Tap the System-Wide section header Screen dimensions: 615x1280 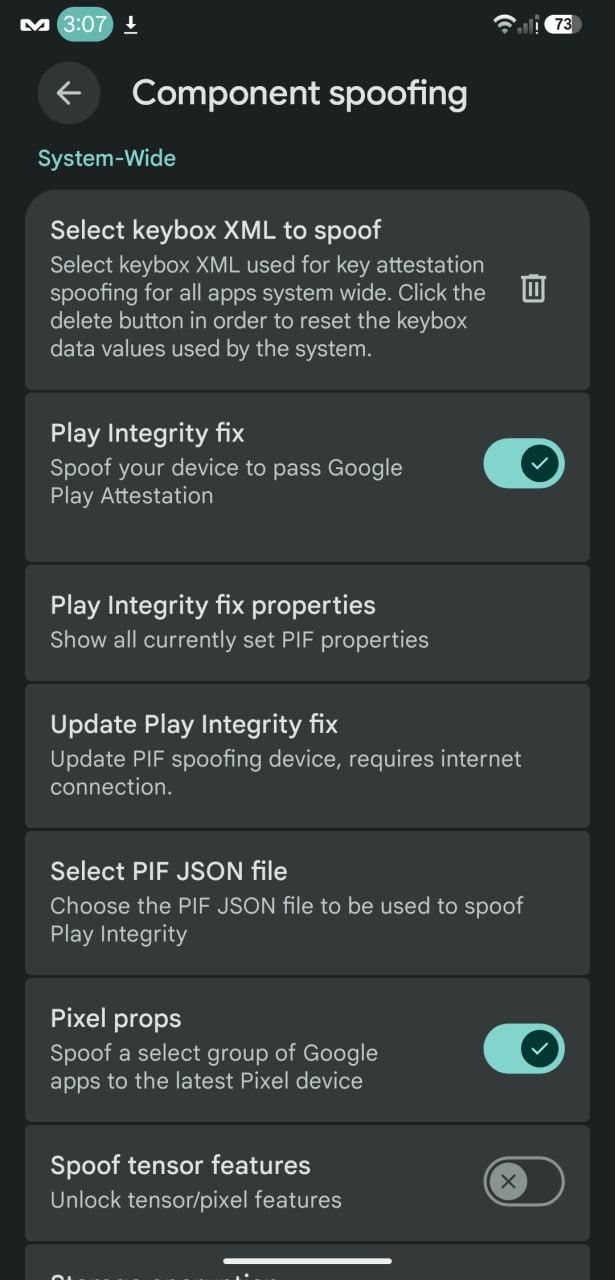[x=107, y=158]
